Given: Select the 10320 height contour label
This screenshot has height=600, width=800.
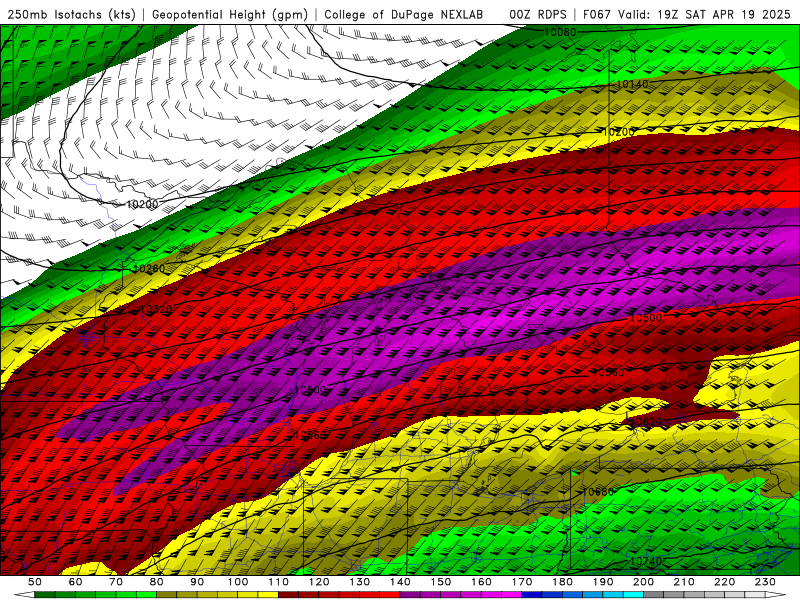Looking at the screenshot, I should pos(156,309).
